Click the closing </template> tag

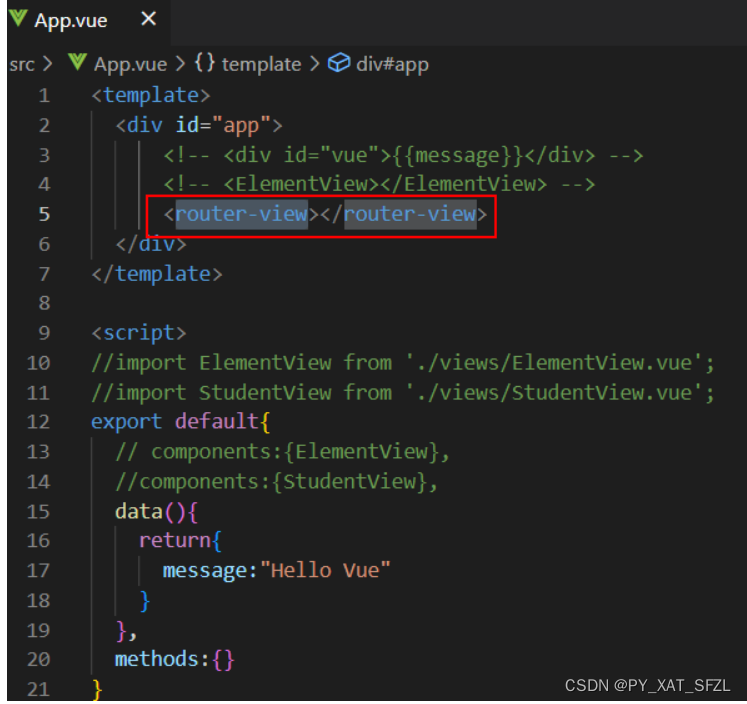click(x=157, y=274)
